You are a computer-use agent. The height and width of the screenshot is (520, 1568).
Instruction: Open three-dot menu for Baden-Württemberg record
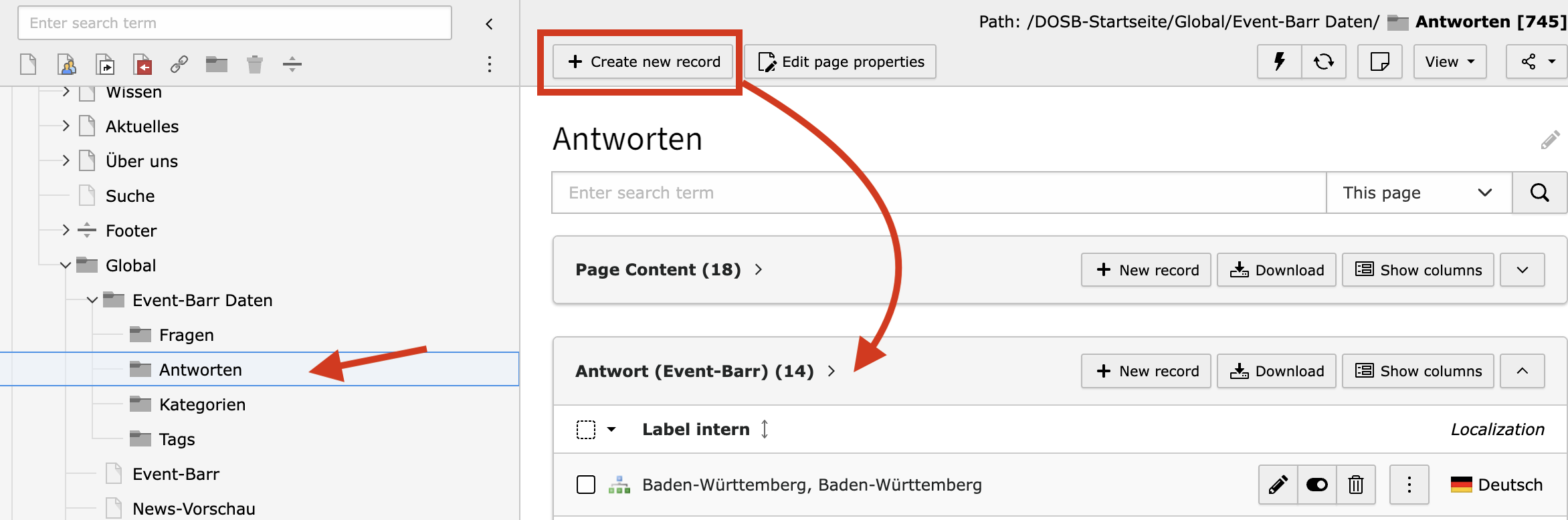[1409, 485]
